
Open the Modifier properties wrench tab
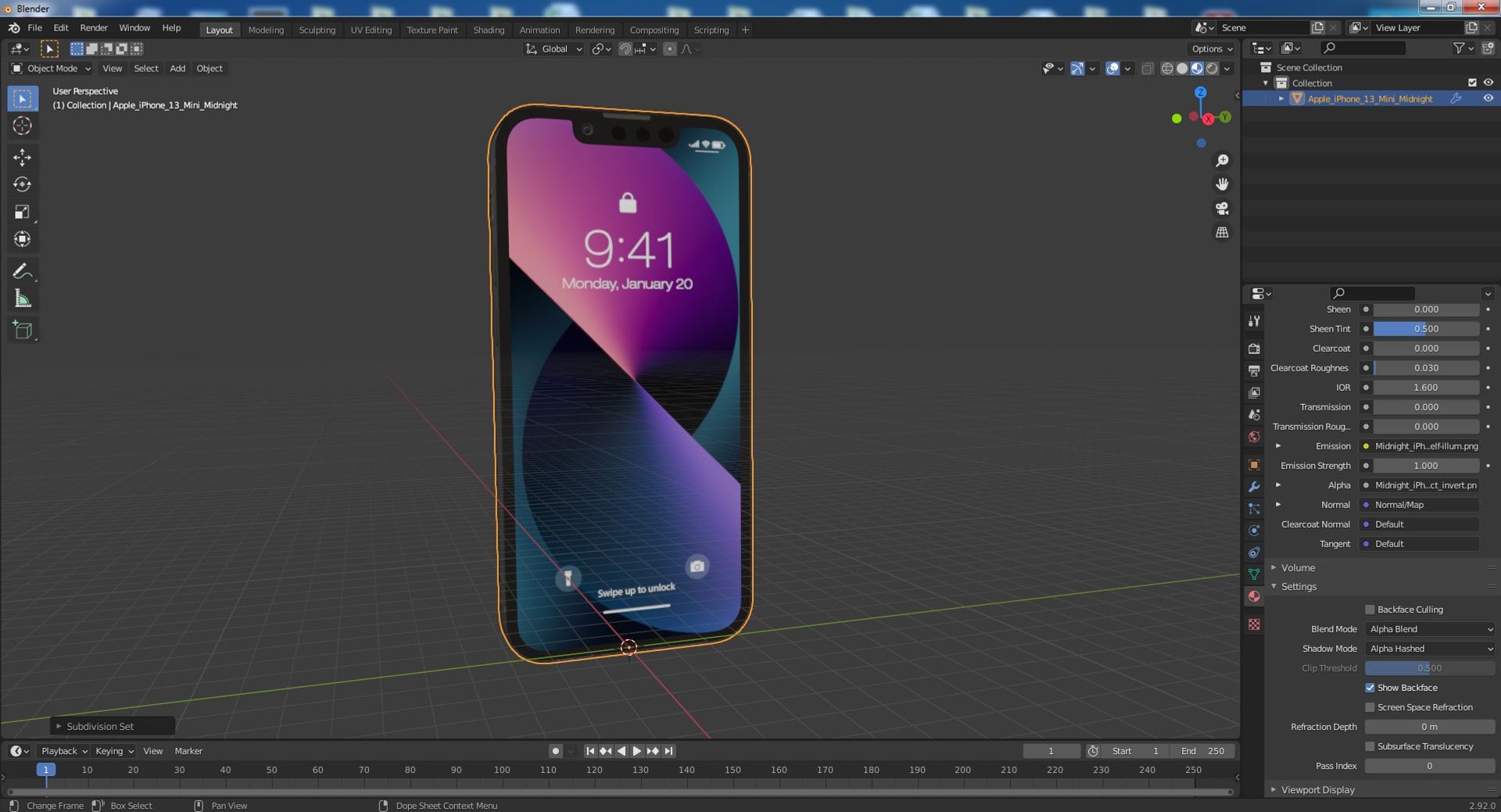click(x=1254, y=487)
